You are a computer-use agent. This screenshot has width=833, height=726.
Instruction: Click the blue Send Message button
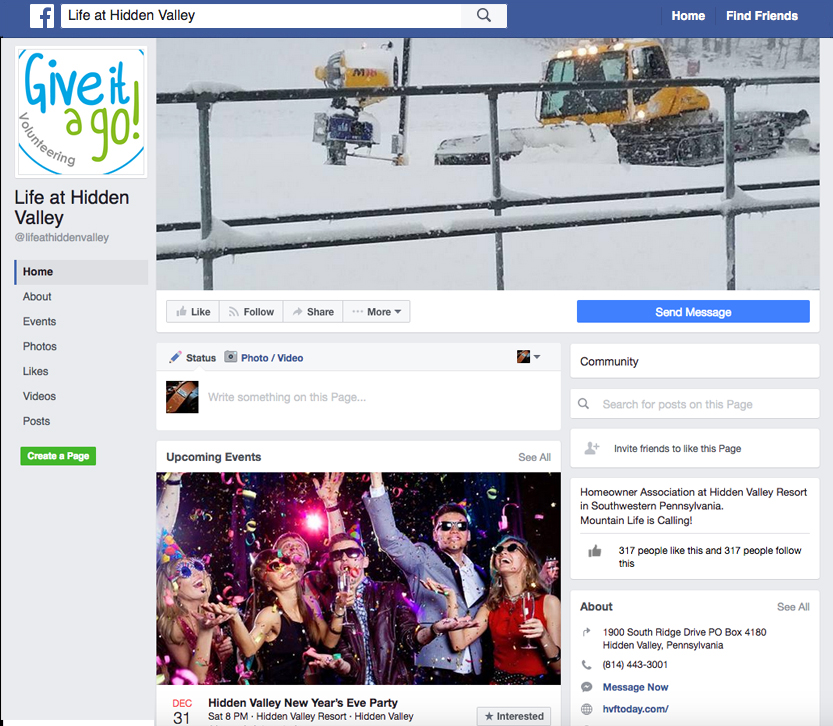pyautogui.click(x=693, y=312)
